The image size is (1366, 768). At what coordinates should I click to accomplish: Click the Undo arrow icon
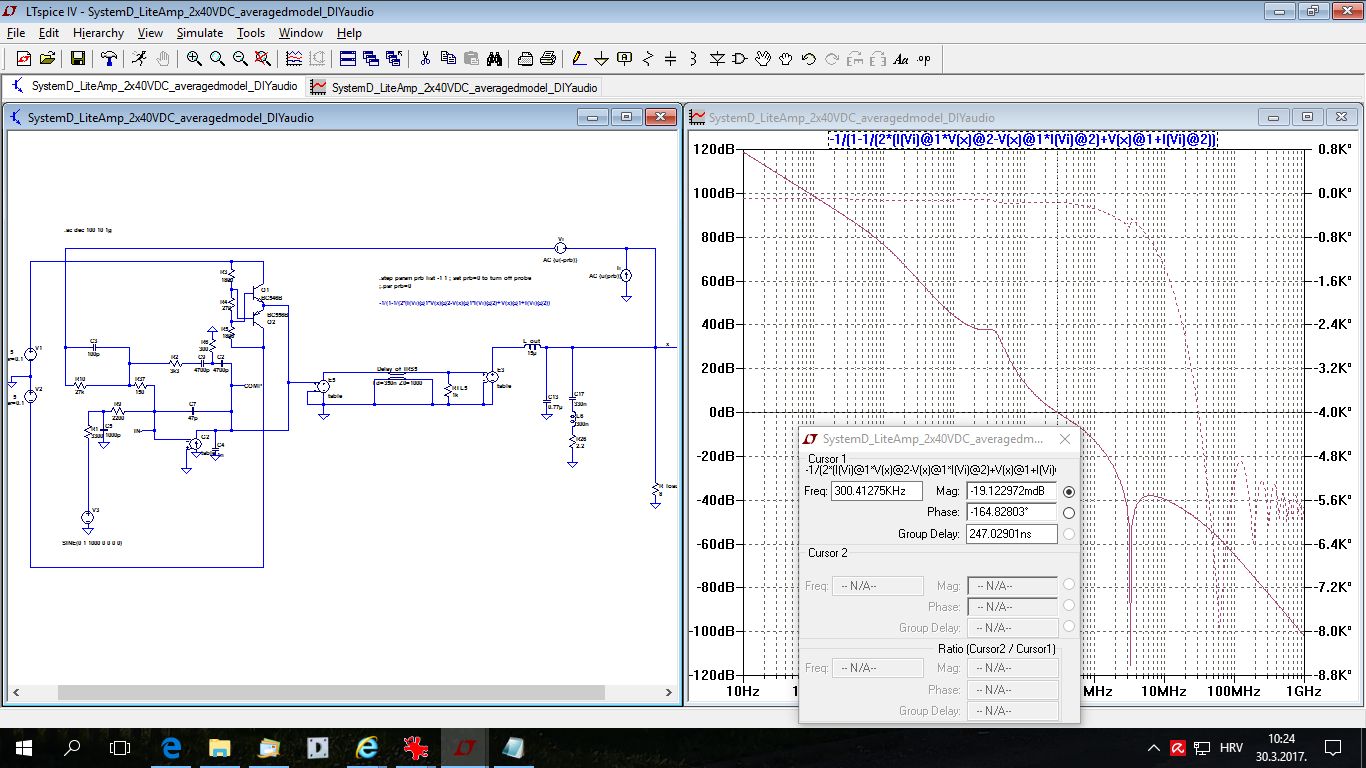(x=809, y=59)
